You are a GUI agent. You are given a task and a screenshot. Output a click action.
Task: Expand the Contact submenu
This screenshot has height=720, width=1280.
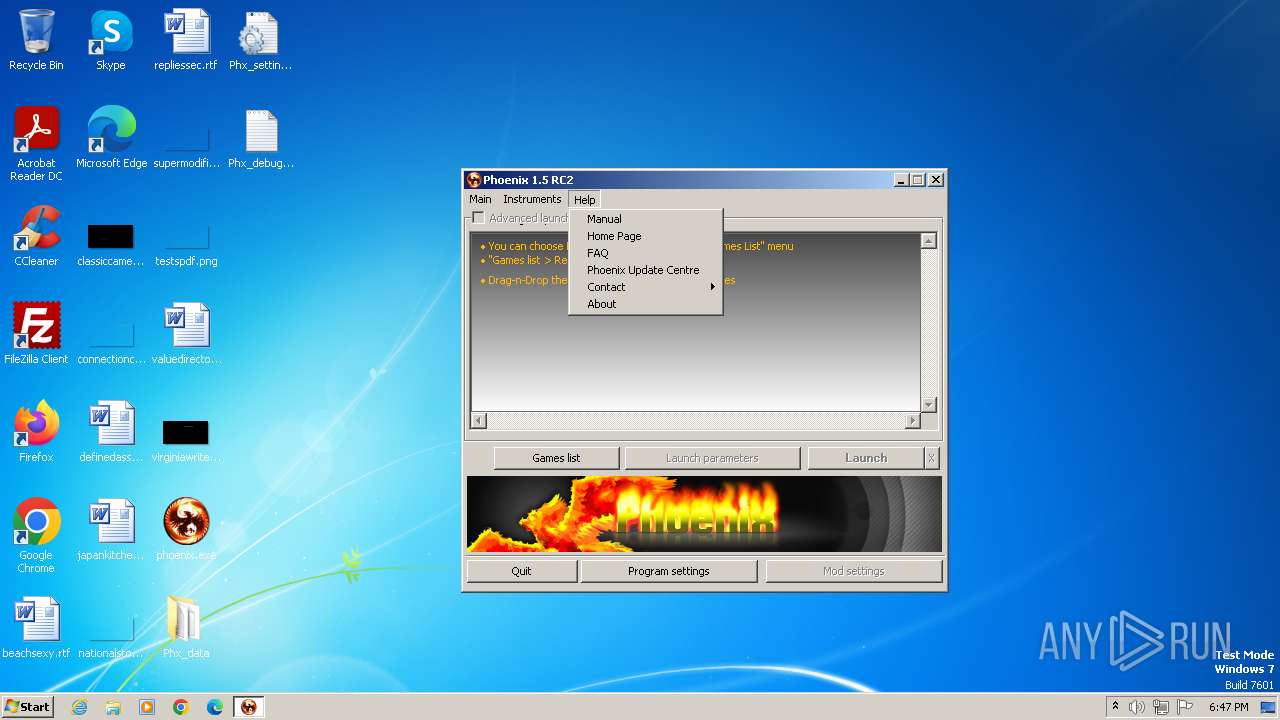click(x=645, y=287)
